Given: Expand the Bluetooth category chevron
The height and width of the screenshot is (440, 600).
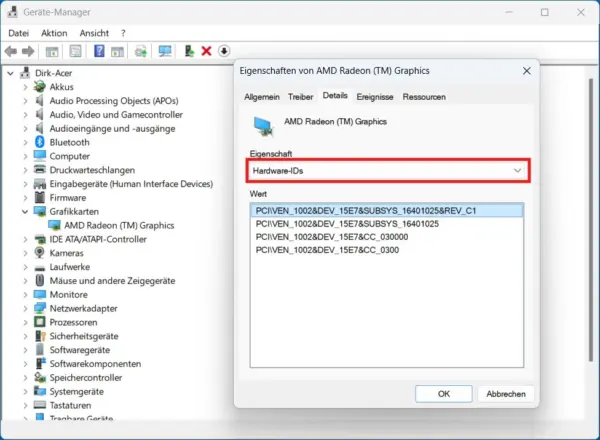Looking at the screenshot, I should point(25,142).
